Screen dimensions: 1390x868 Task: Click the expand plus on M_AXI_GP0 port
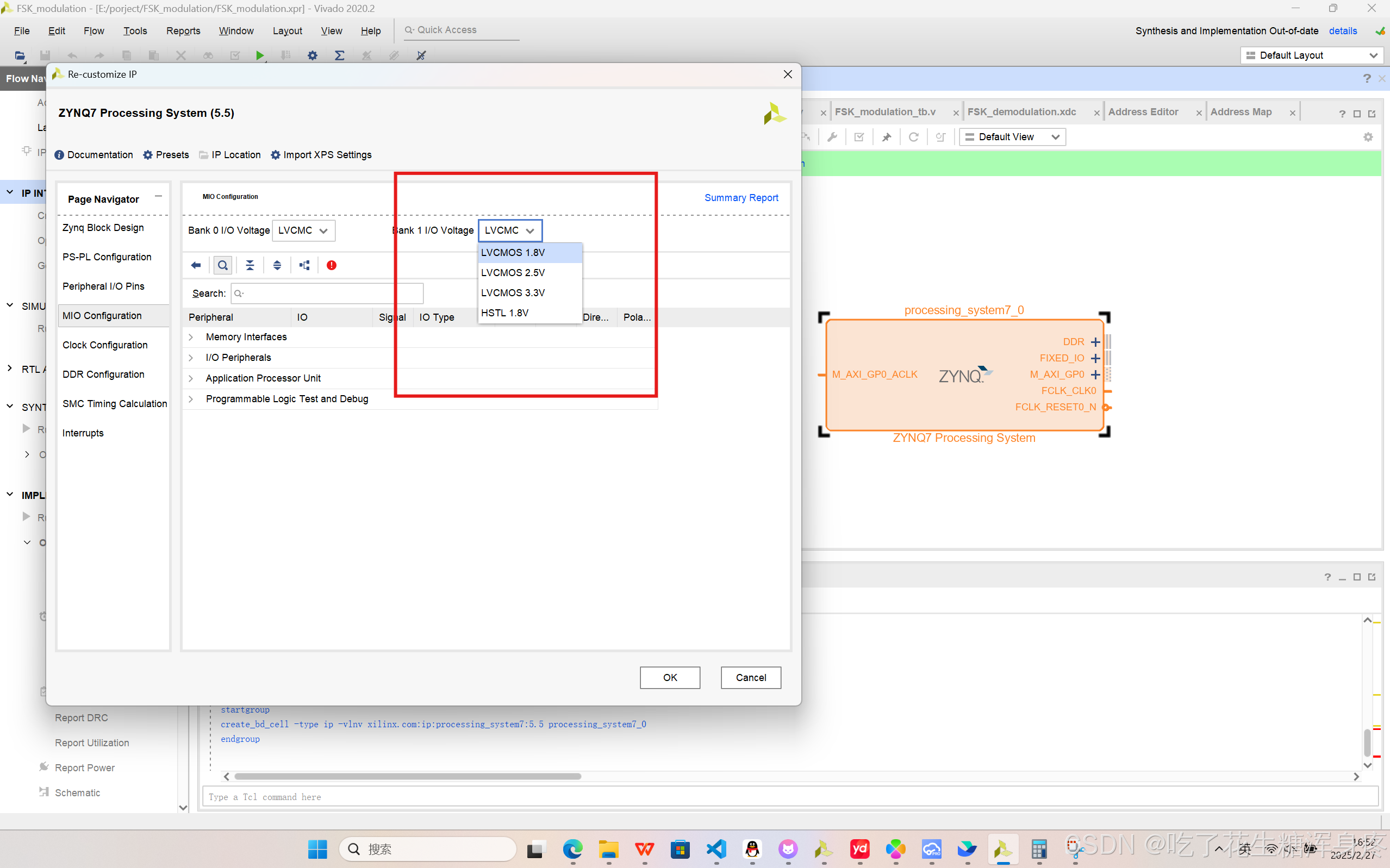click(x=1095, y=375)
